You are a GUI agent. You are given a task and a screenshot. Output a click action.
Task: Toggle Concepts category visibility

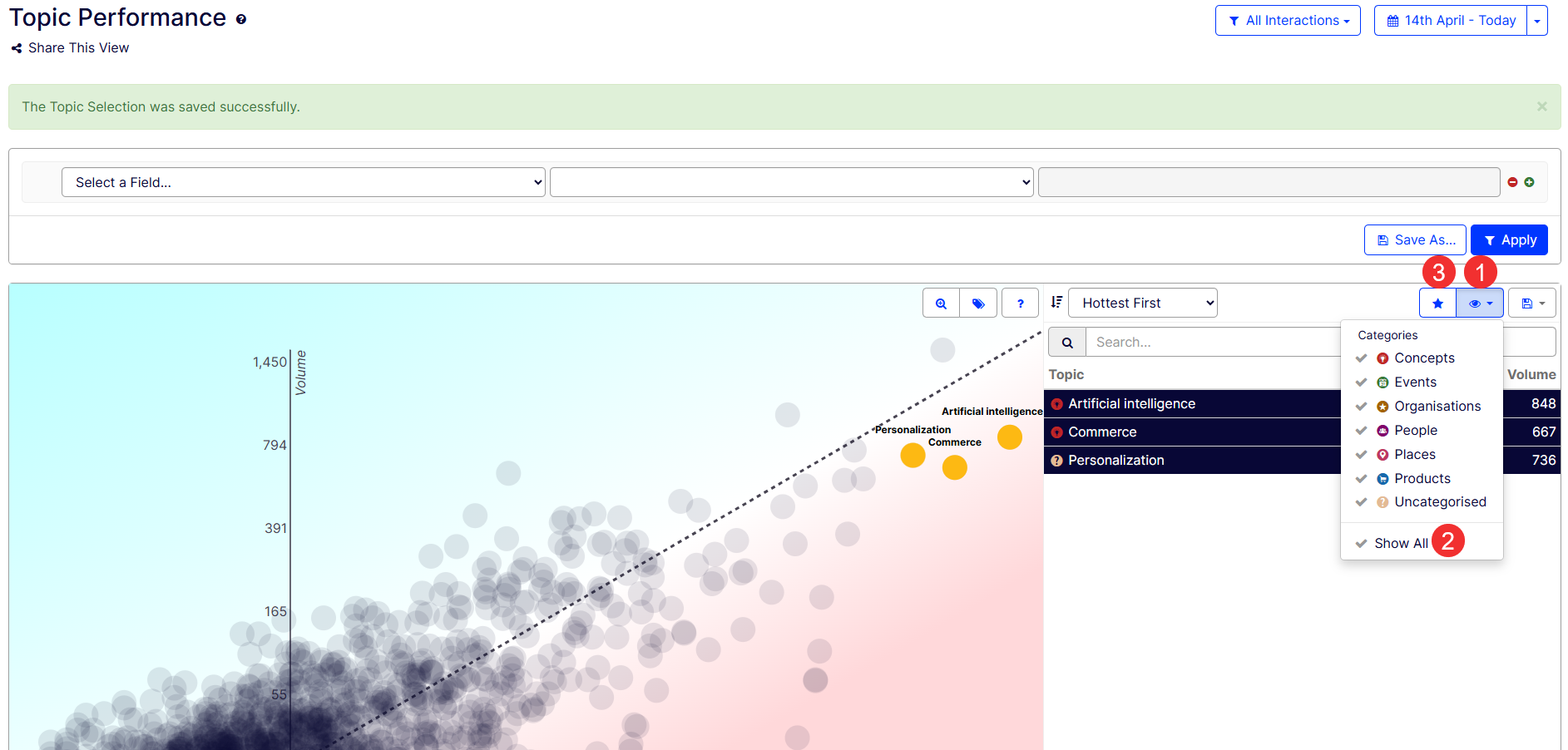[x=1422, y=358]
